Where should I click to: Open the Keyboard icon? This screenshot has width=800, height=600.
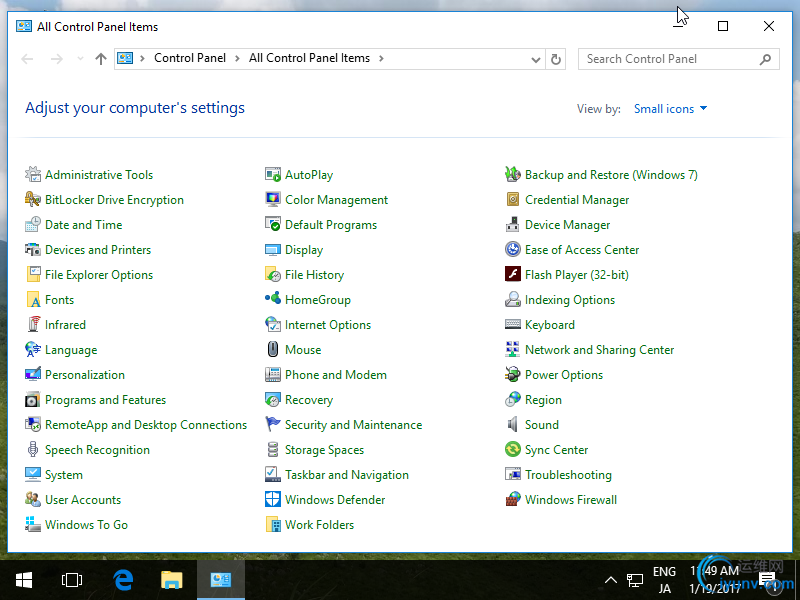(513, 324)
